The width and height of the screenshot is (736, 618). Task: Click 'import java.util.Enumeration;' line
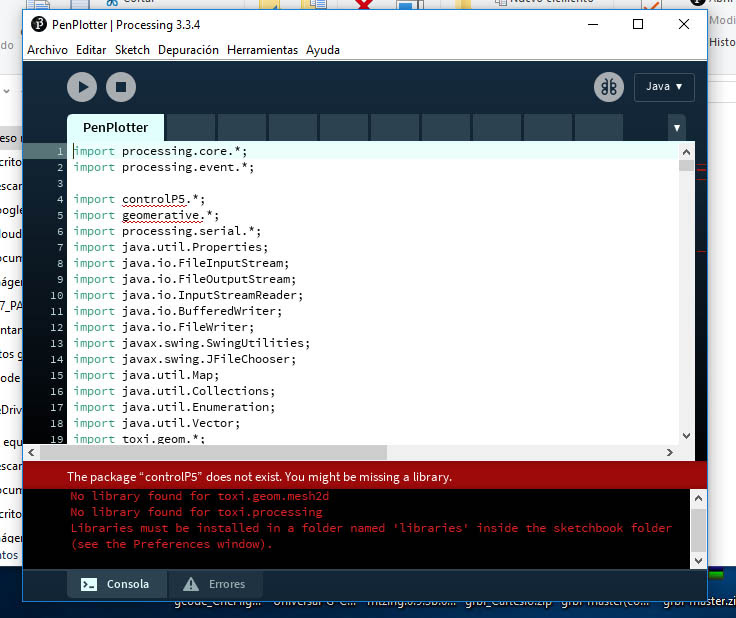174,407
